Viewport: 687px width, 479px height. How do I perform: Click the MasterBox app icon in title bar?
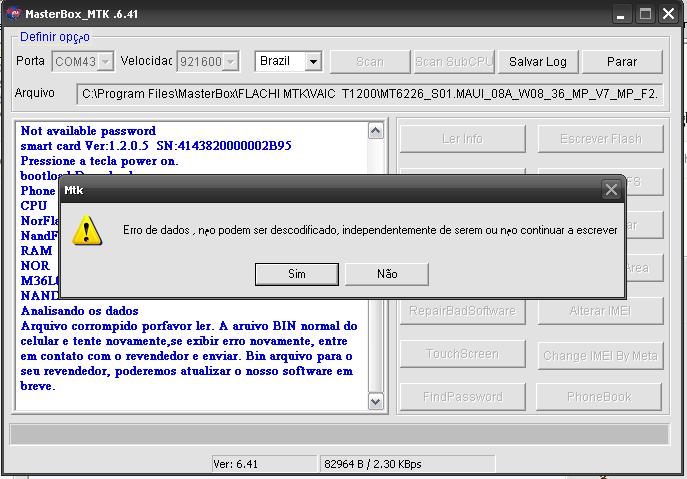click(x=13, y=14)
